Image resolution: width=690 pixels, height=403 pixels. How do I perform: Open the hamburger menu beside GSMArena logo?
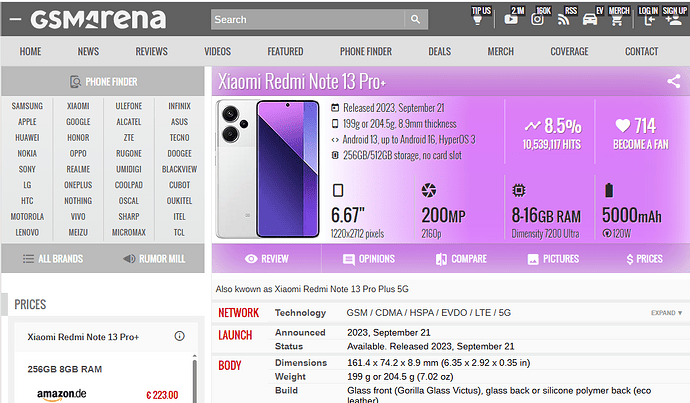coord(15,19)
